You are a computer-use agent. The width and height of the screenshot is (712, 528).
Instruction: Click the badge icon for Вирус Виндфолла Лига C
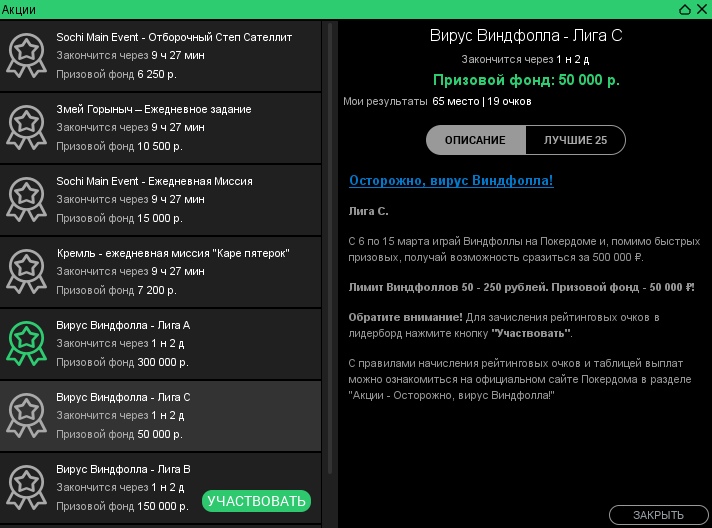[26, 415]
